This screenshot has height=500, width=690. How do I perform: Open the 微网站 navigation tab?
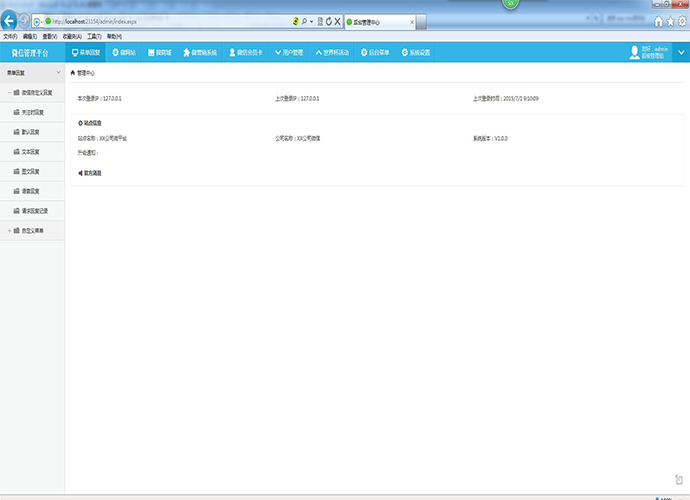pos(124,52)
